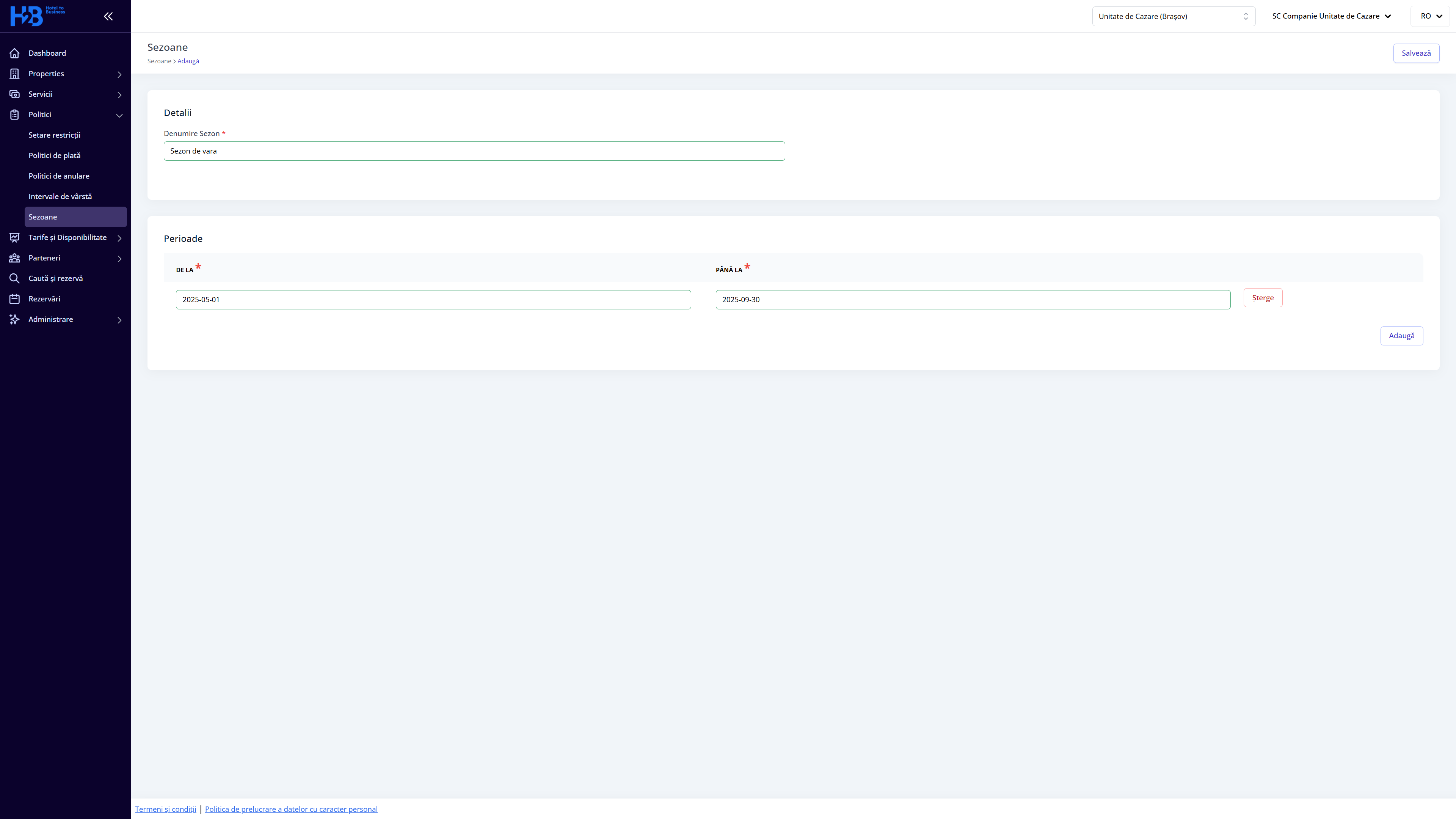Go to Dashboard menu item
The height and width of the screenshot is (819, 1456).
click(47, 53)
